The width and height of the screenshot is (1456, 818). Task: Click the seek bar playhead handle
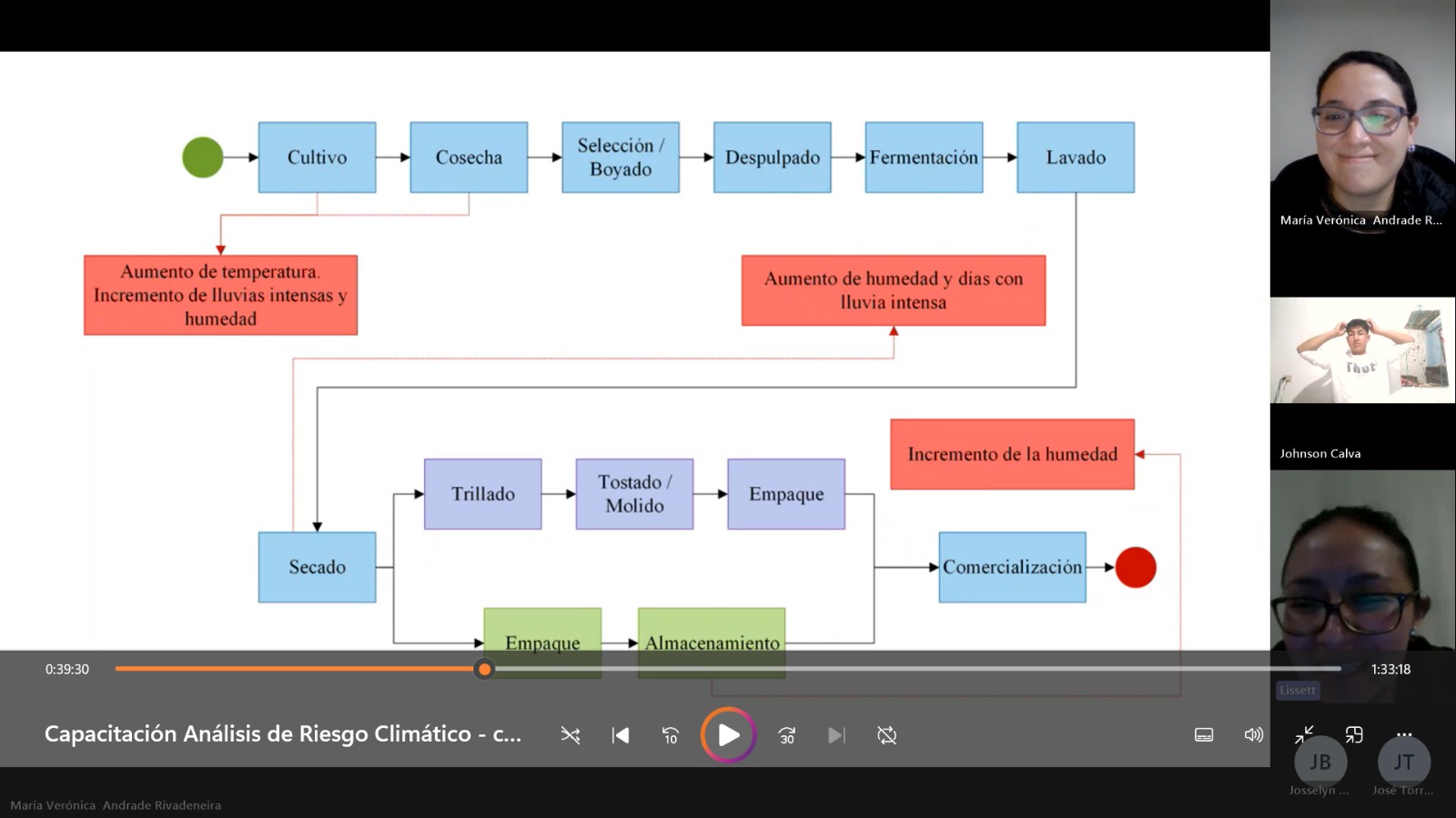pyautogui.click(x=485, y=670)
